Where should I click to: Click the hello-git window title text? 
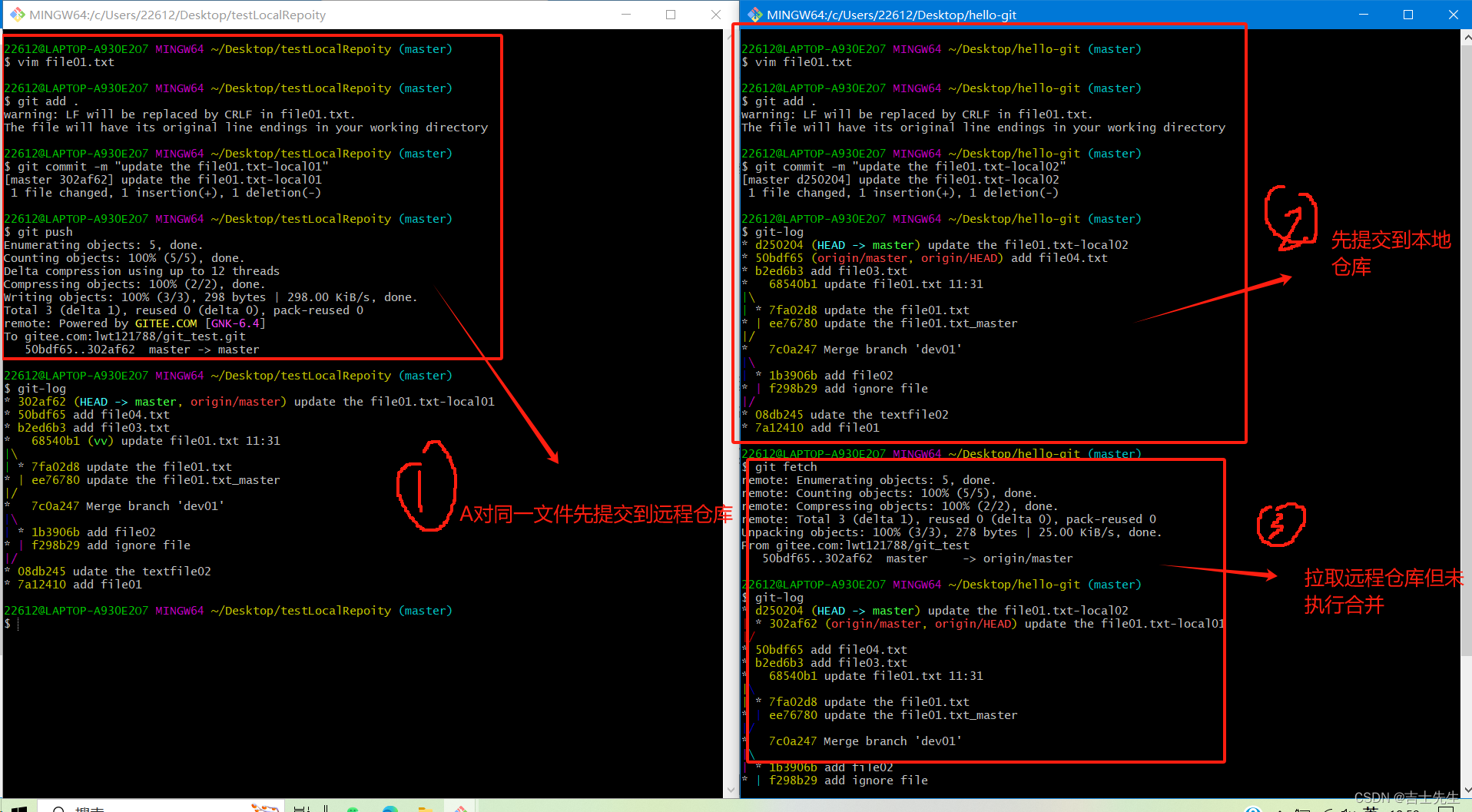(891, 15)
